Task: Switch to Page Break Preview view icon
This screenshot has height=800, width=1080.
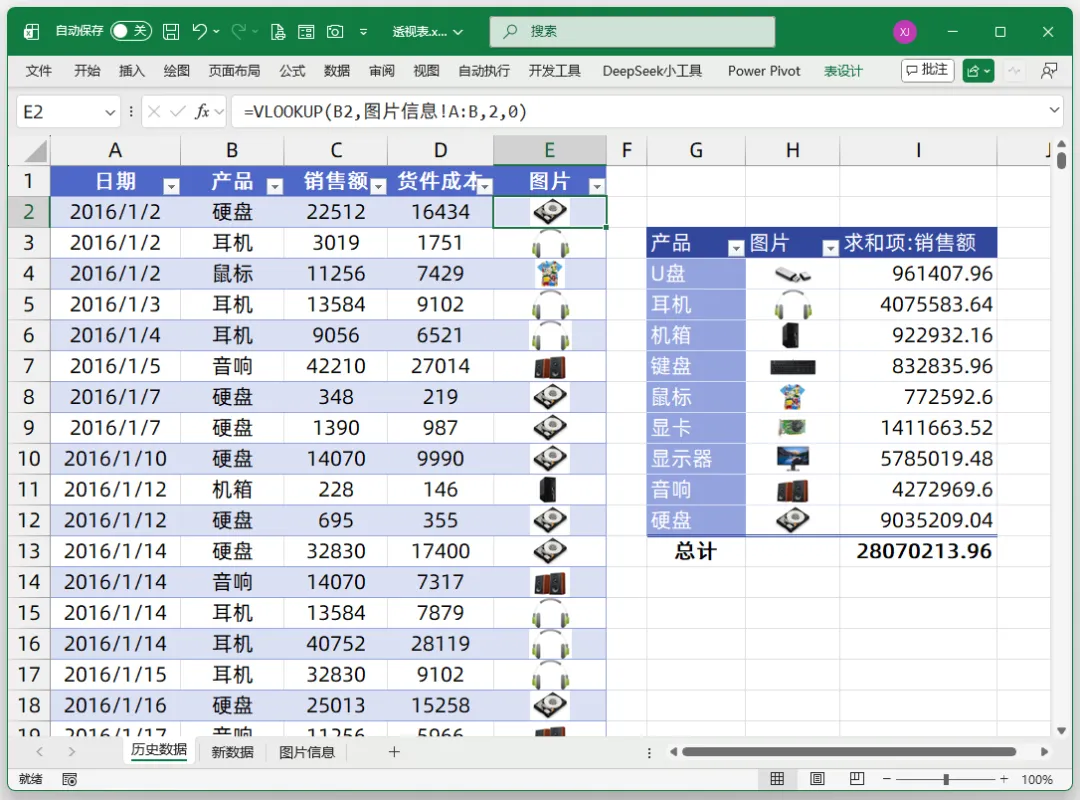Action: coord(856,779)
